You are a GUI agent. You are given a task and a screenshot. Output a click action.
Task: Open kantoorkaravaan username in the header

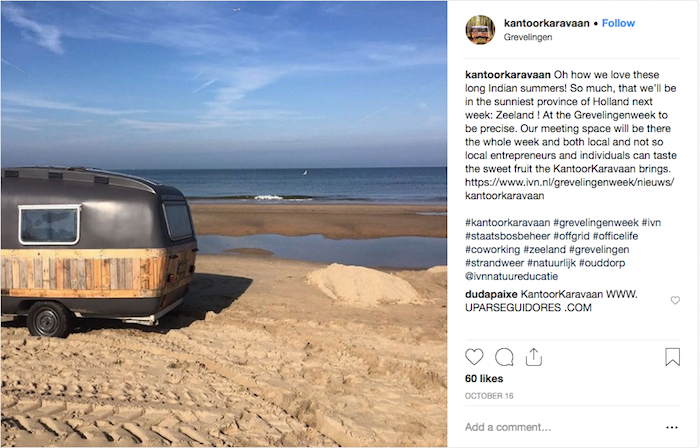(546, 23)
